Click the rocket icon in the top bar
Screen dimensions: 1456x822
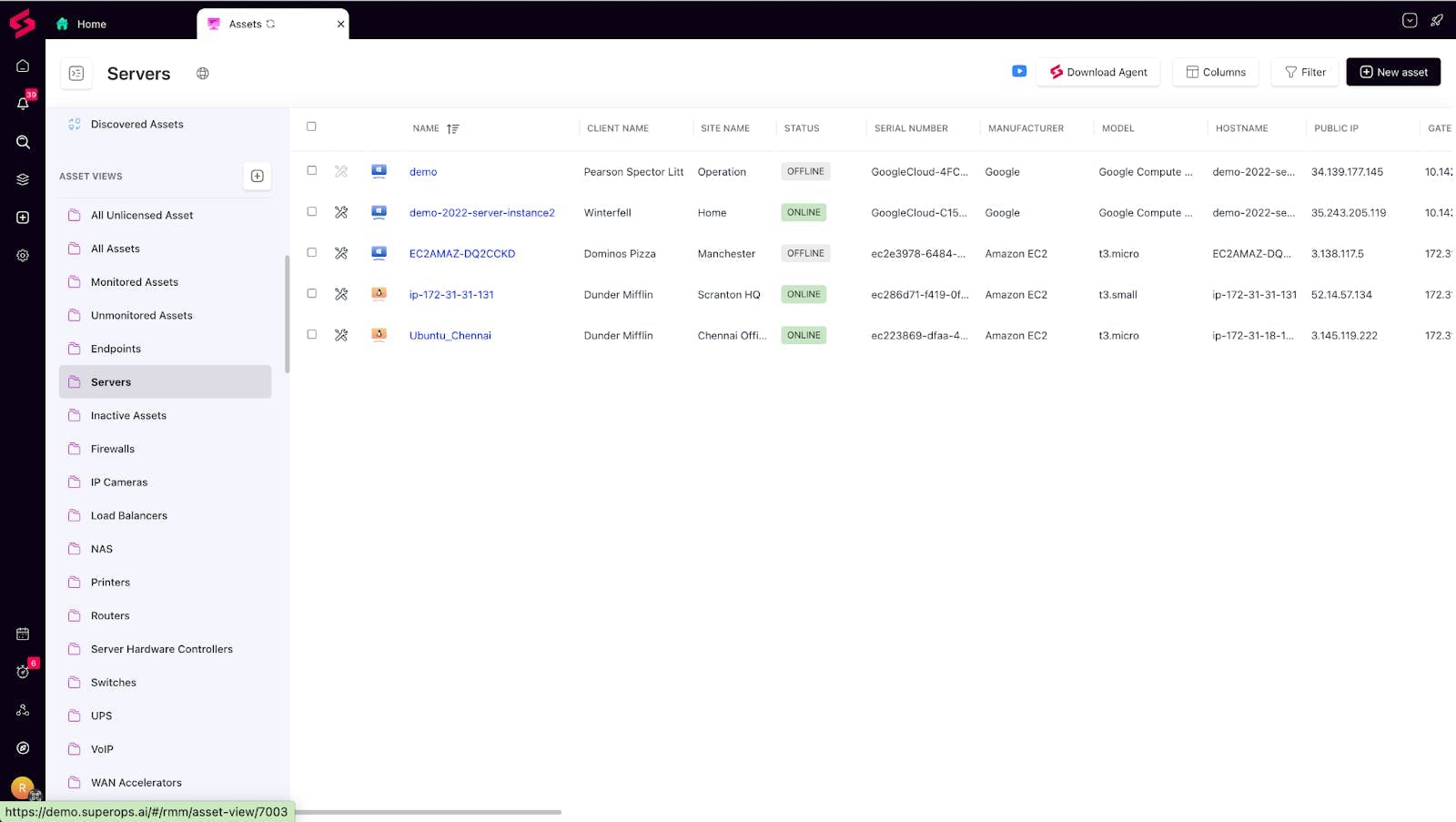click(1437, 20)
